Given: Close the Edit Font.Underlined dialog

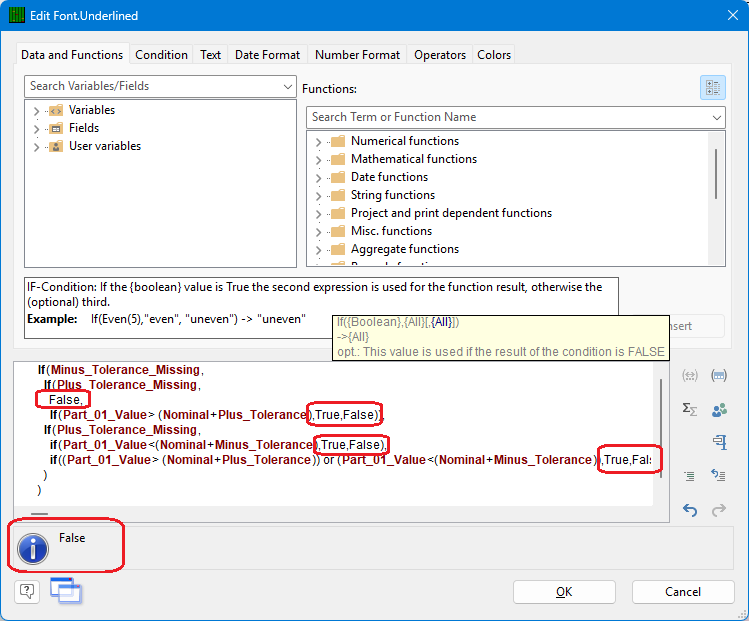Looking at the screenshot, I should pyautogui.click(x=733, y=15).
